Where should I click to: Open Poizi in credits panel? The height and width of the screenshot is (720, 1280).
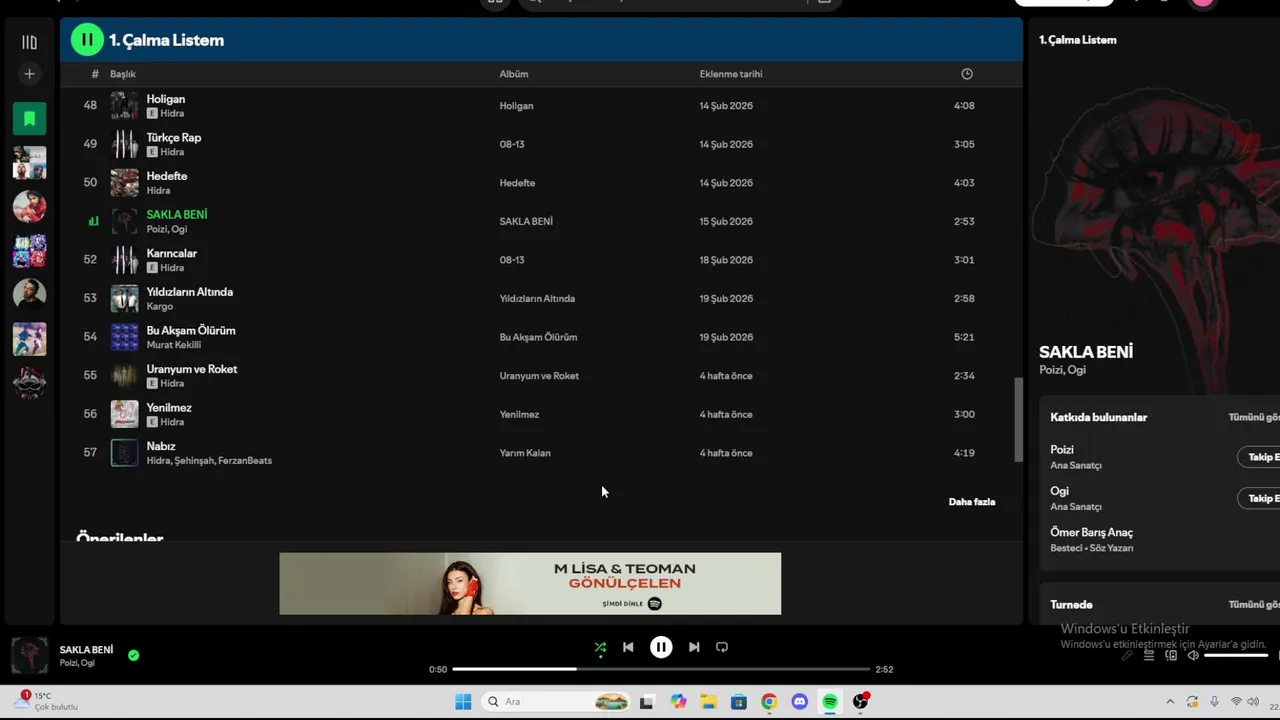(1062, 450)
